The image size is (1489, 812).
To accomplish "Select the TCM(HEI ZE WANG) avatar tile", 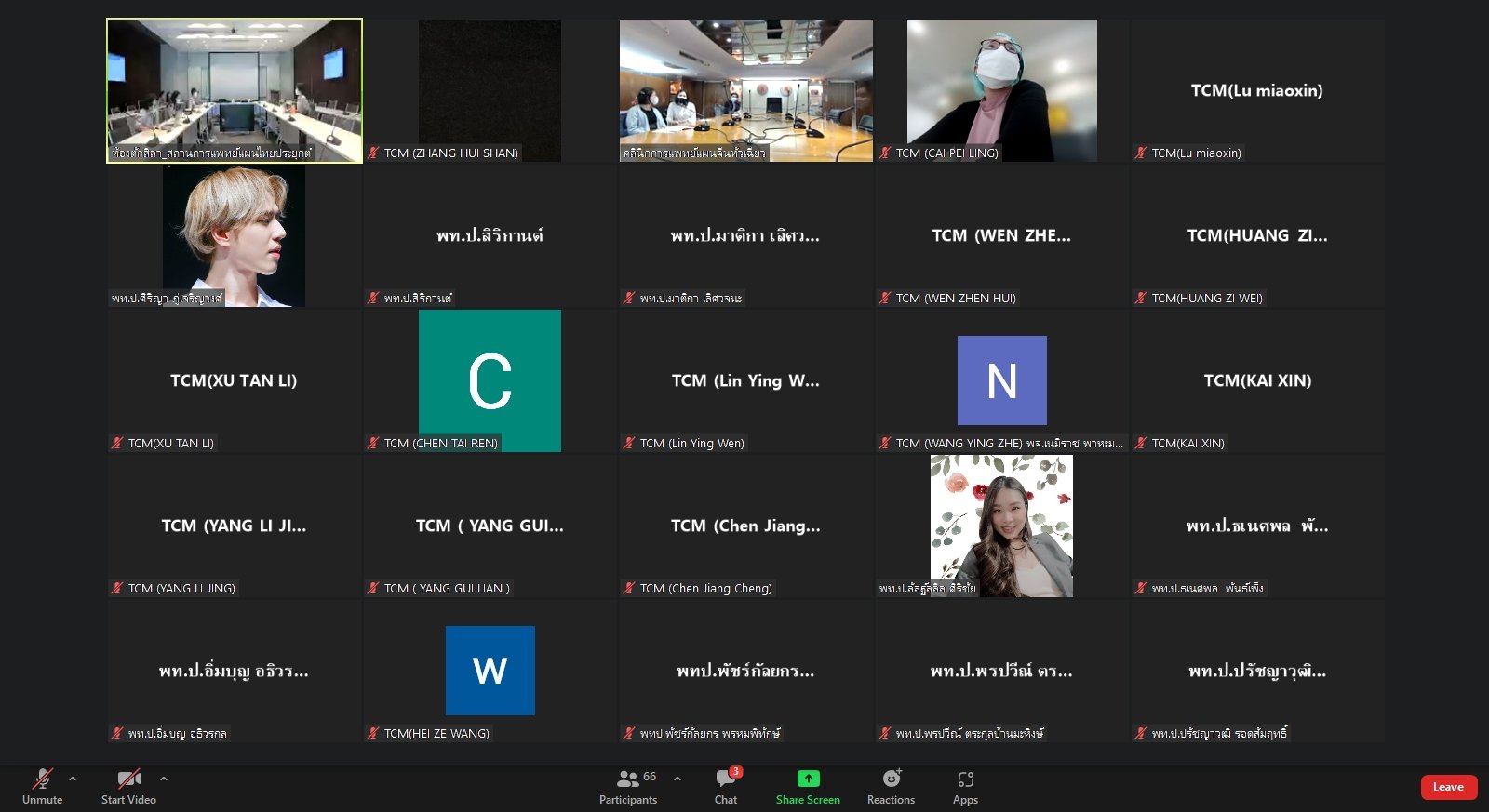I will click(490, 670).
